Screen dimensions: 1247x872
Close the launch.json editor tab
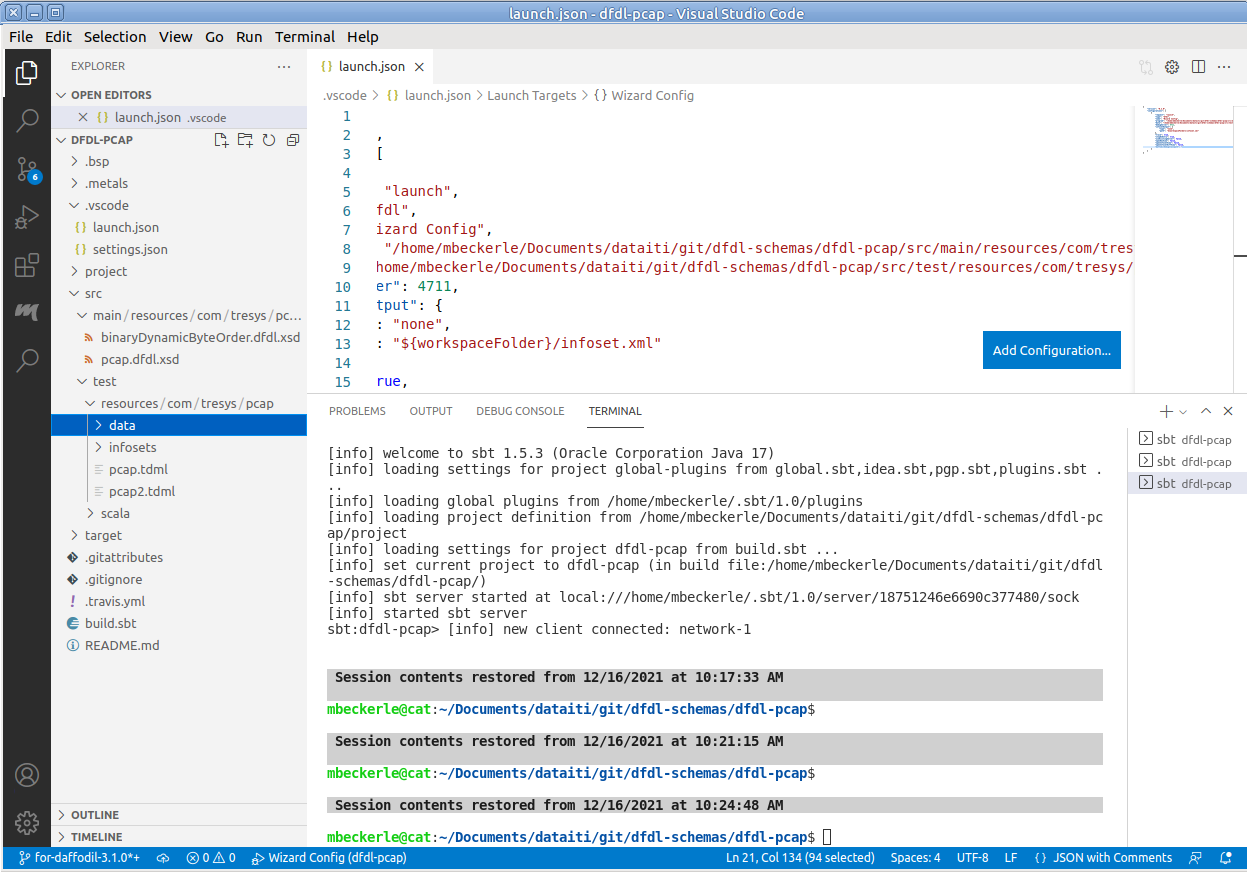pyautogui.click(x=420, y=67)
